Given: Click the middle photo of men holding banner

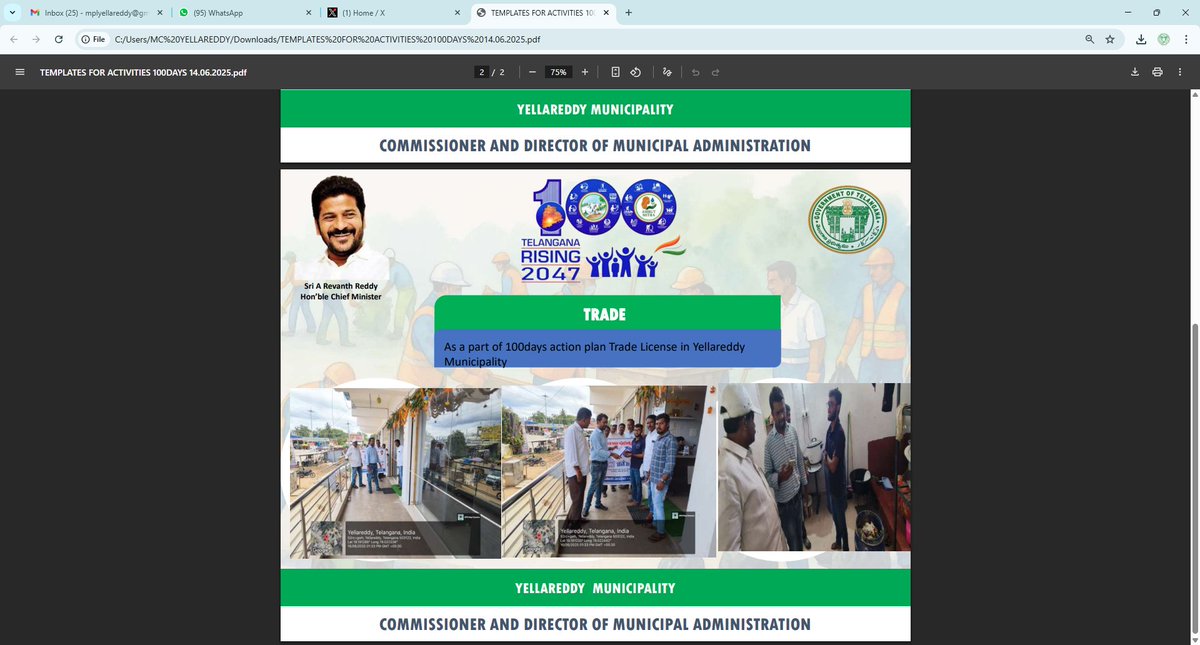Looking at the screenshot, I should coord(609,470).
